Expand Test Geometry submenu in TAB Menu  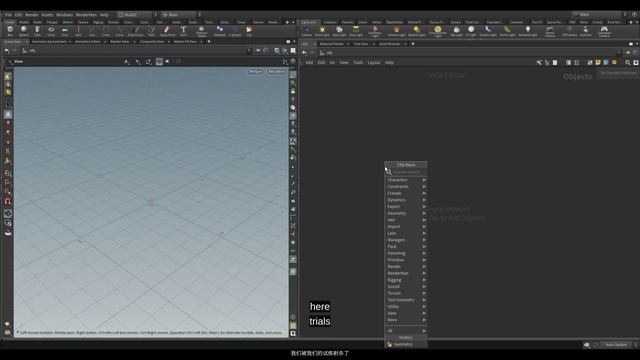coord(406,300)
